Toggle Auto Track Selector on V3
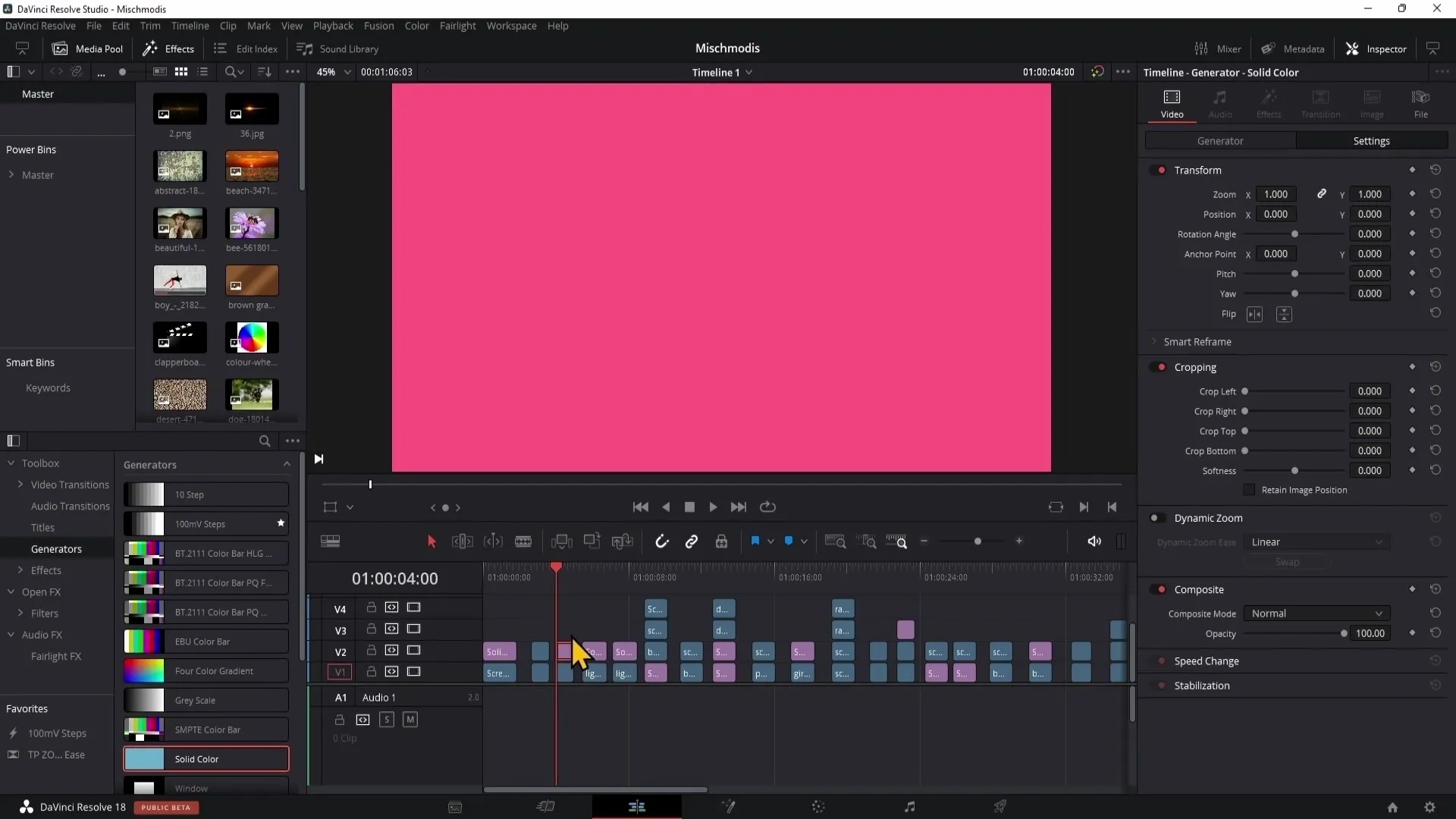 pos(391,629)
